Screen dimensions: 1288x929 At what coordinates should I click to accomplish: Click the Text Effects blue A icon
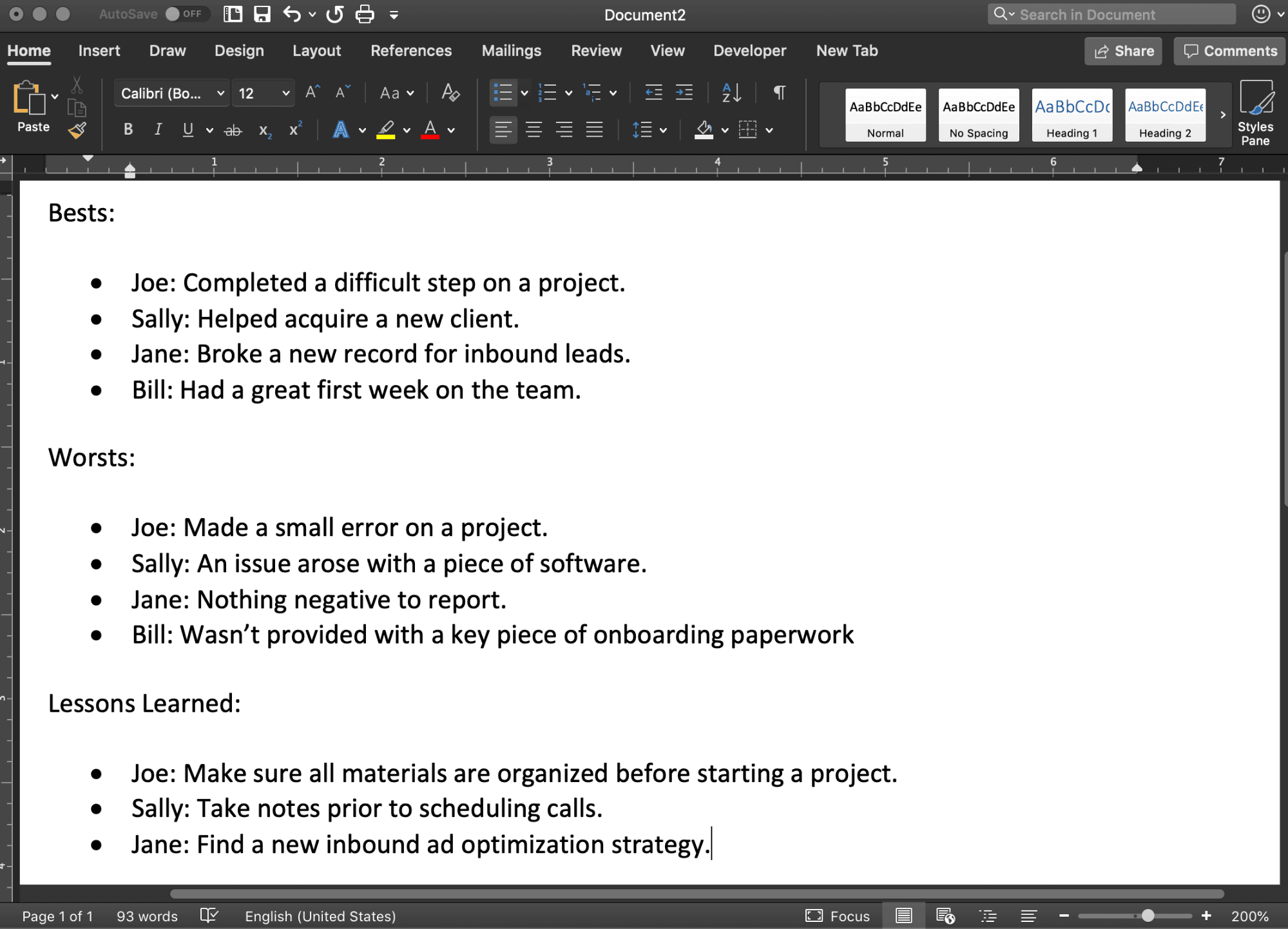[x=340, y=130]
